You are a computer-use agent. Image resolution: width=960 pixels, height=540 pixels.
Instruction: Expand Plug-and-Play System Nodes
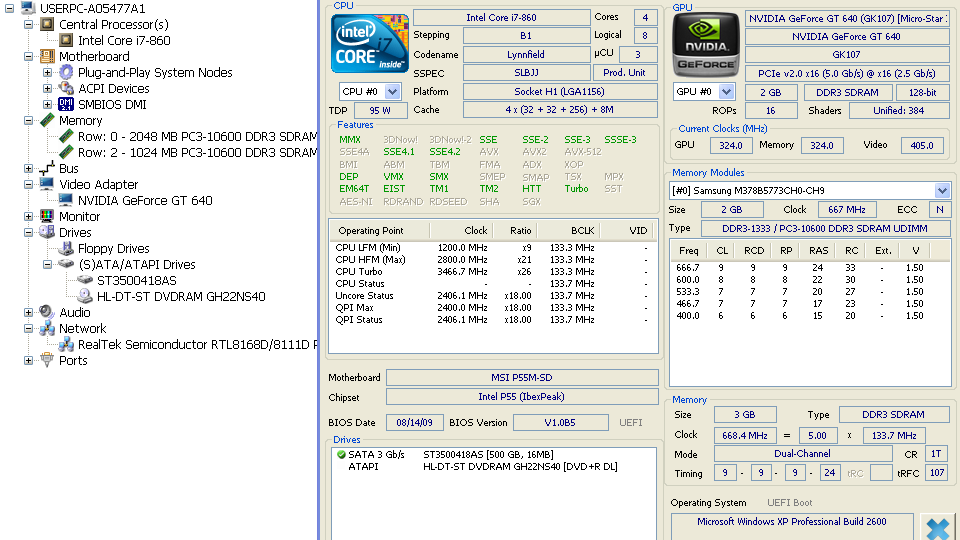pos(47,72)
